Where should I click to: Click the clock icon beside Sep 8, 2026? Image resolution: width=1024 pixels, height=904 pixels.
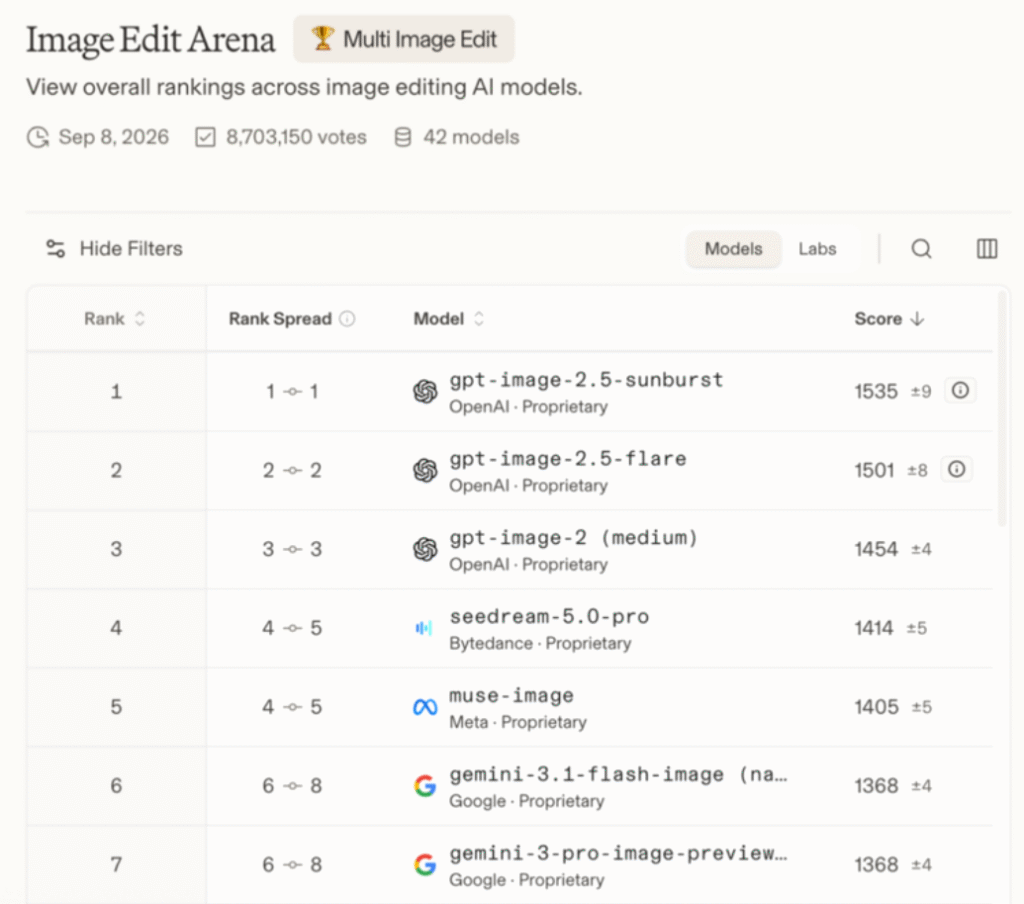[x=38, y=137]
